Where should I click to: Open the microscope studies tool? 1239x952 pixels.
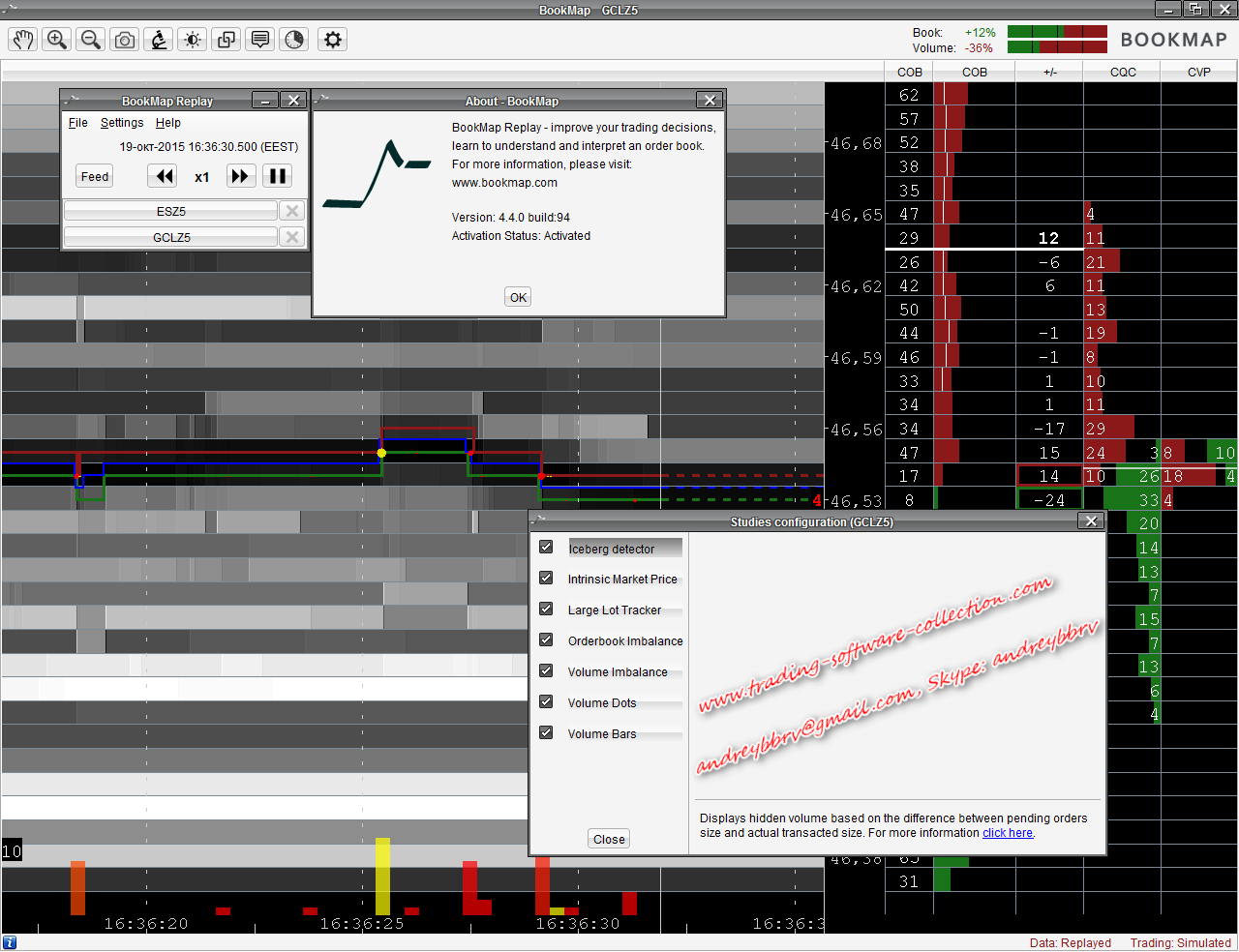159,40
